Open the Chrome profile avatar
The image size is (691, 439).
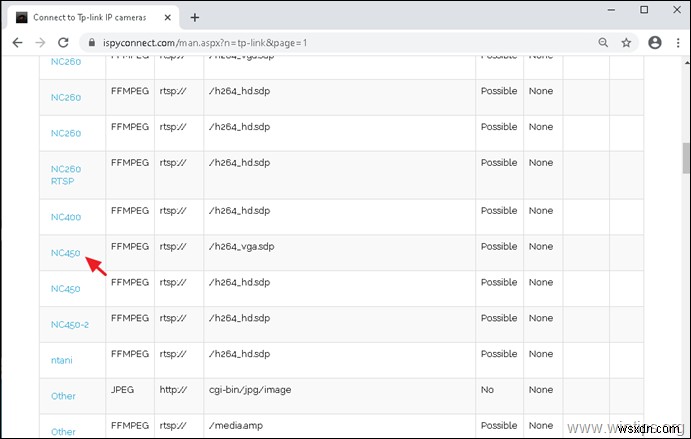655,43
